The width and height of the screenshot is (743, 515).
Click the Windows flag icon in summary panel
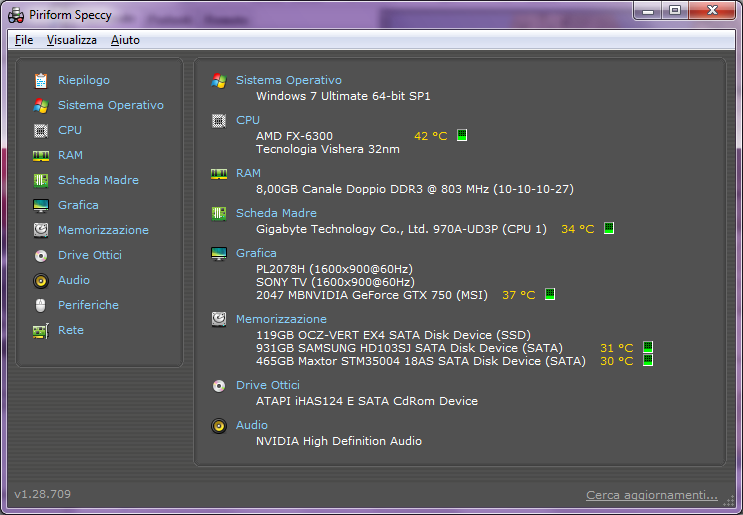coord(219,81)
